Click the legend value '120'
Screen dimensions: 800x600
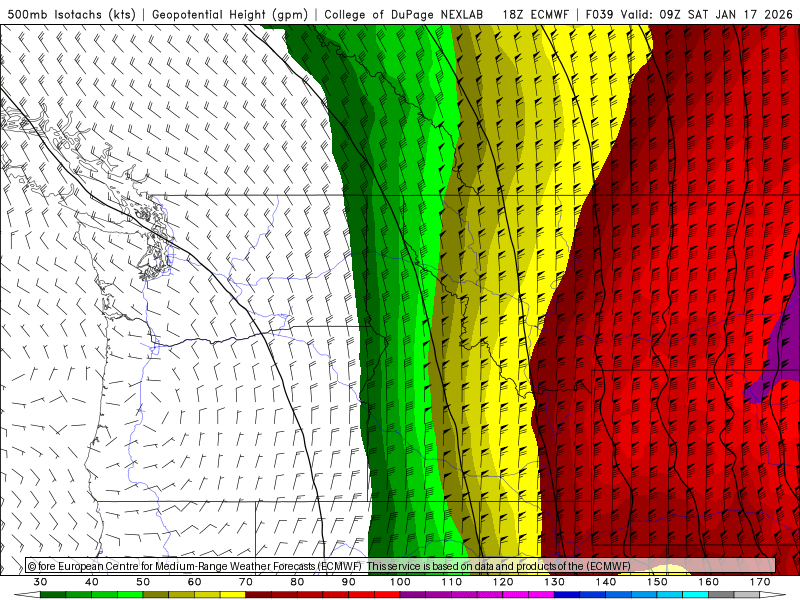coord(503,582)
